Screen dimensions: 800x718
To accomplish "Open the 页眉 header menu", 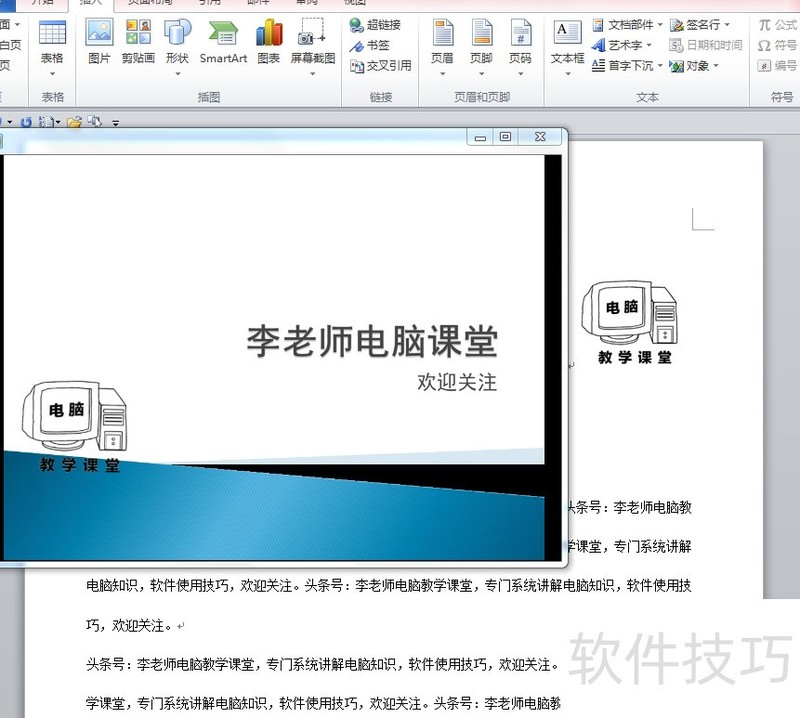I will tap(442, 47).
